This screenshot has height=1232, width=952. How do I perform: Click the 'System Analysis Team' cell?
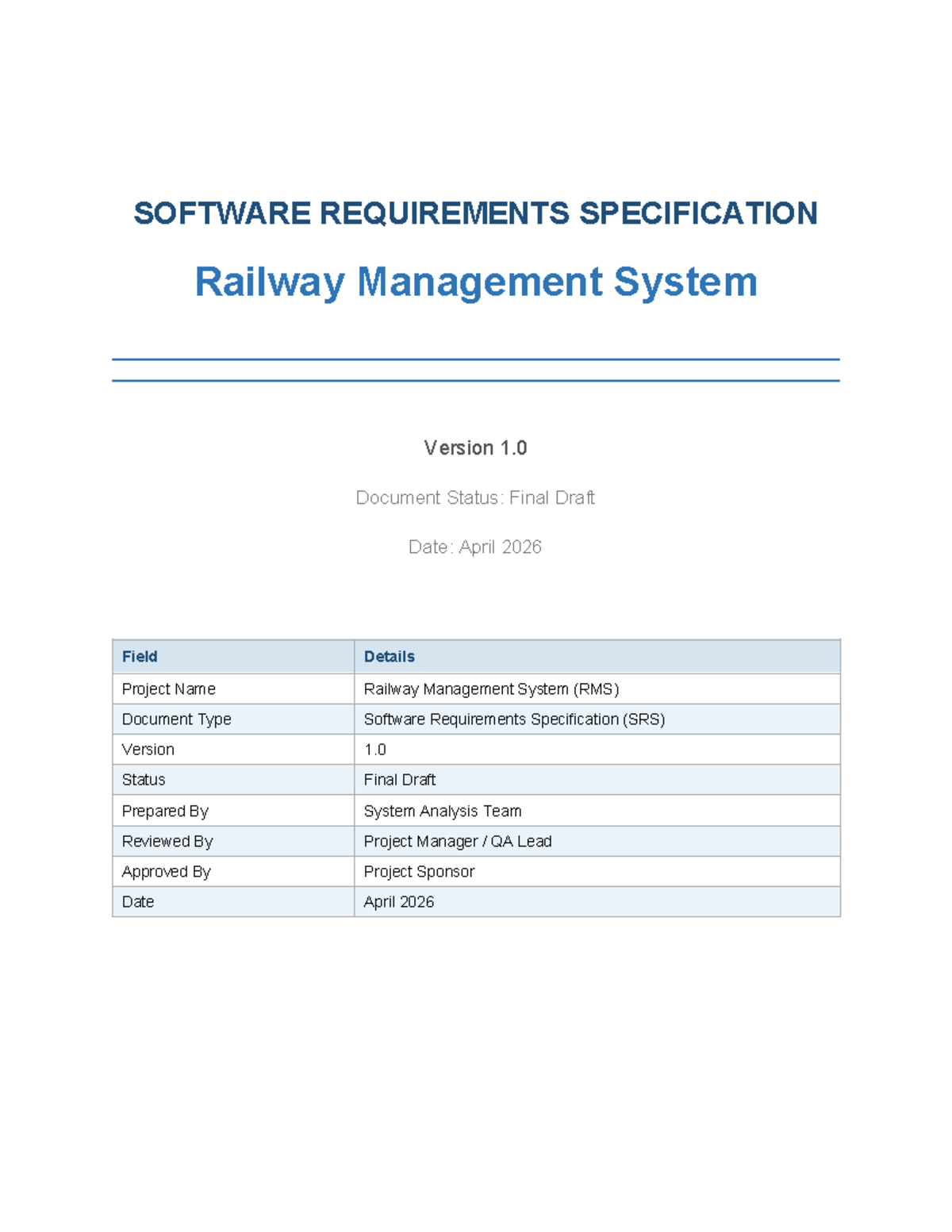tap(597, 811)
